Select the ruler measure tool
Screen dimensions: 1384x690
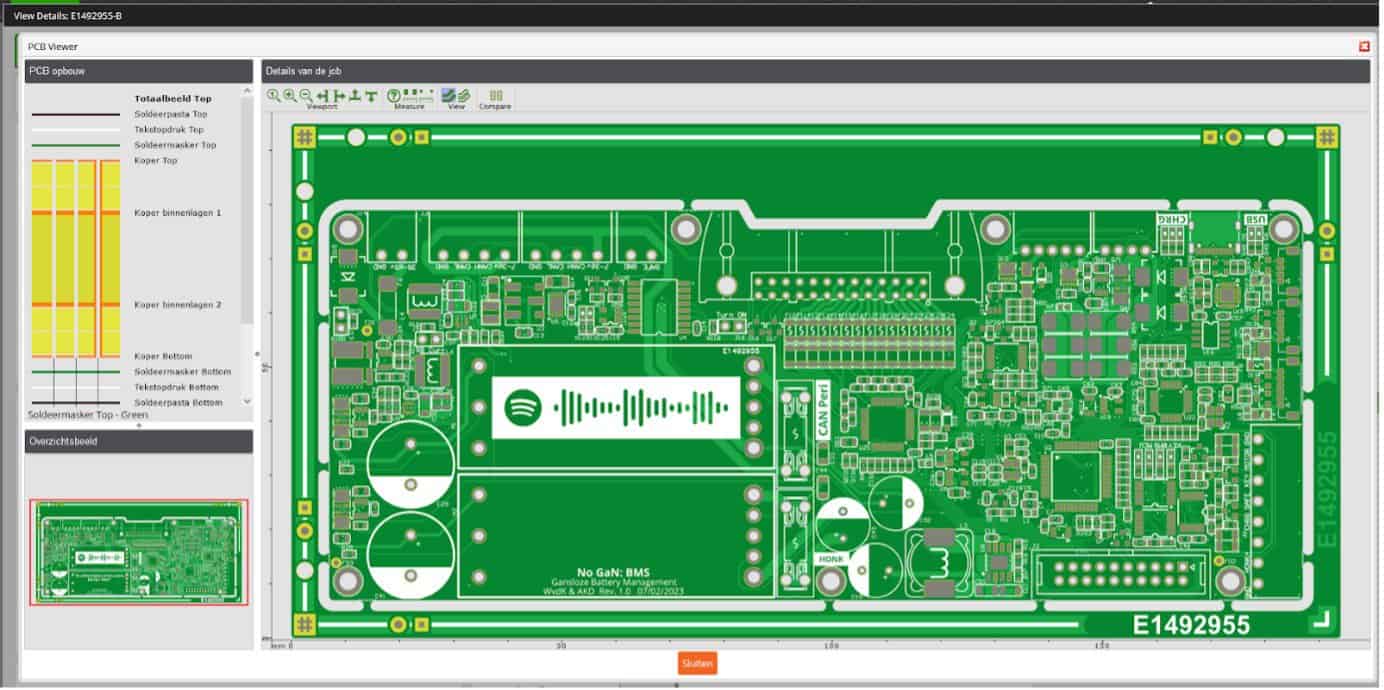click(x=411, y=95)
